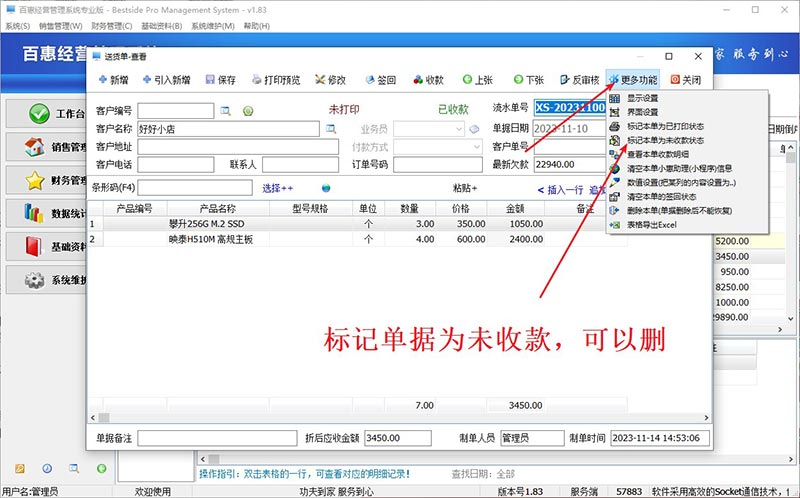Viewport: 800px width, 498px height.
Task: Click the horizontal scrollbar under the product table
Action: click(399, 417)
